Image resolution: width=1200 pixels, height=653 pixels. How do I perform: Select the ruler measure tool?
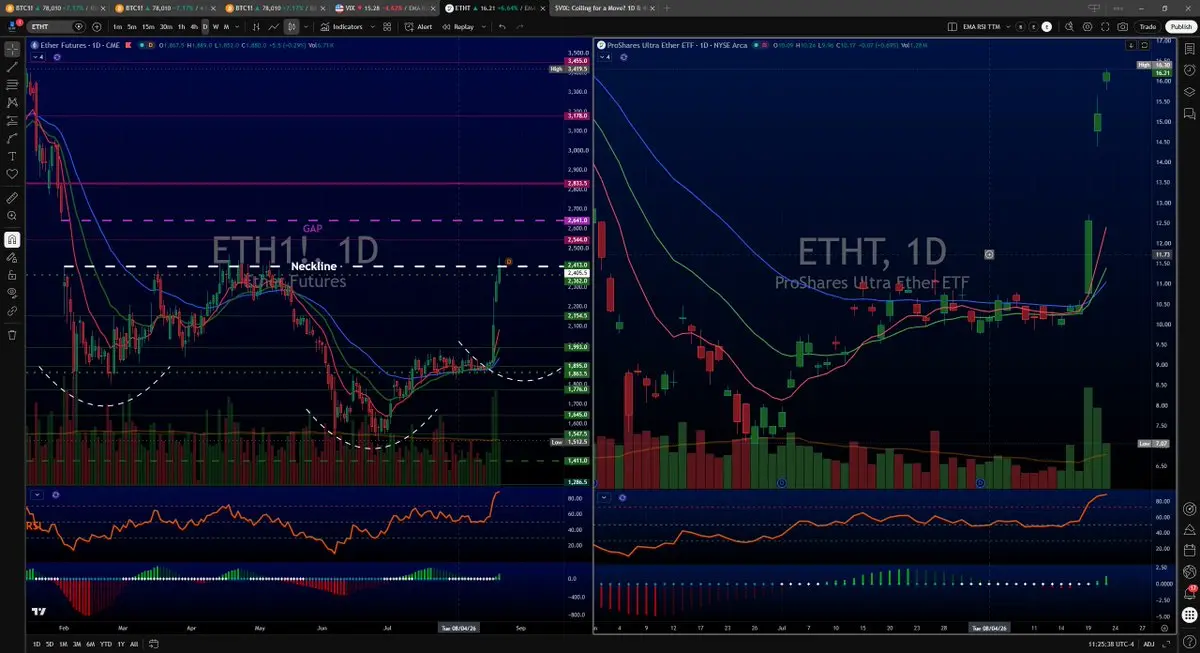pyautogui.click(x=12, y=198)
